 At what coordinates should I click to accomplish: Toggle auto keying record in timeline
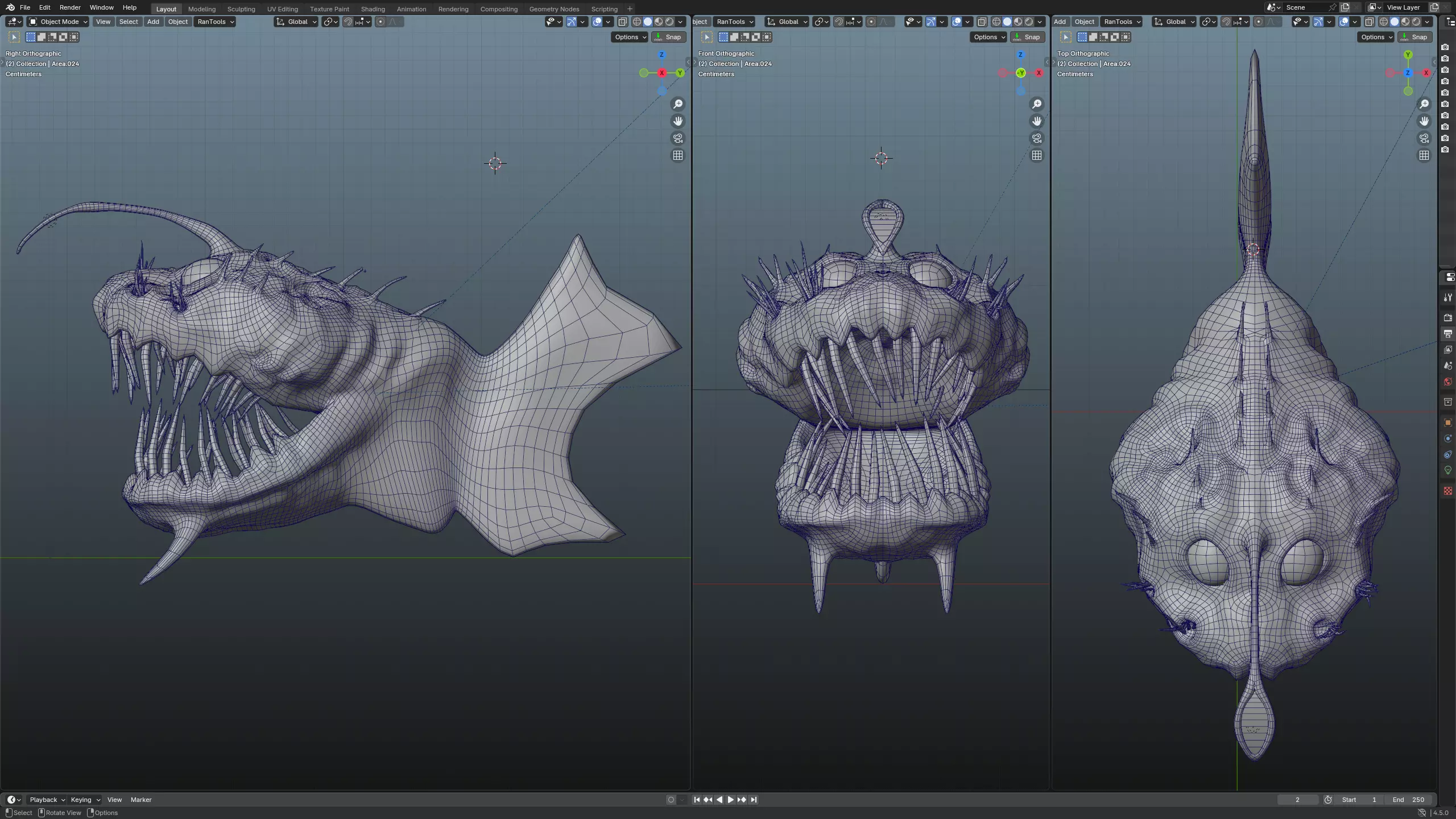point(671,800)
